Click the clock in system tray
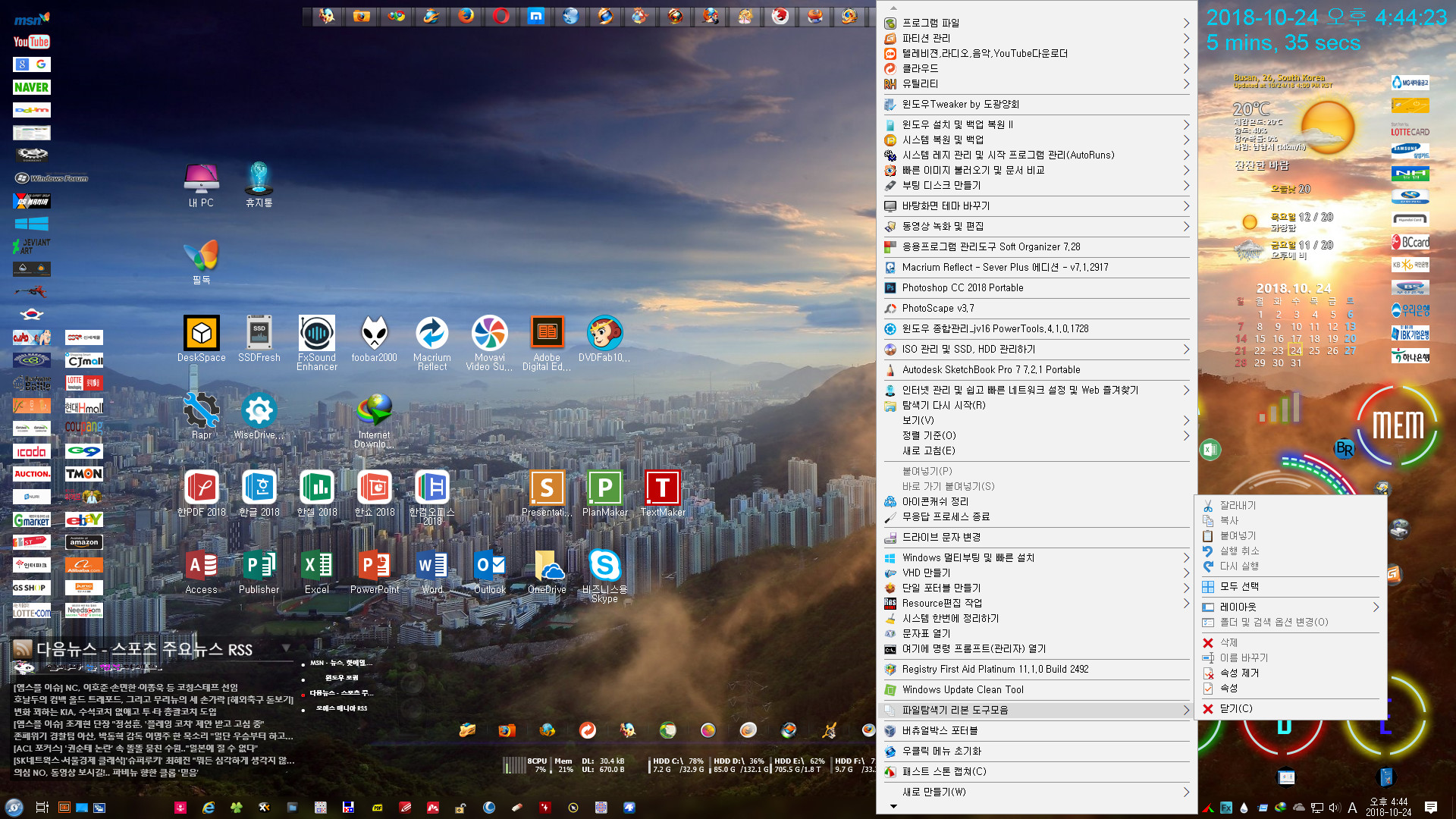The width and height of the screenshot is (1456, 819). coord(1389,807)
